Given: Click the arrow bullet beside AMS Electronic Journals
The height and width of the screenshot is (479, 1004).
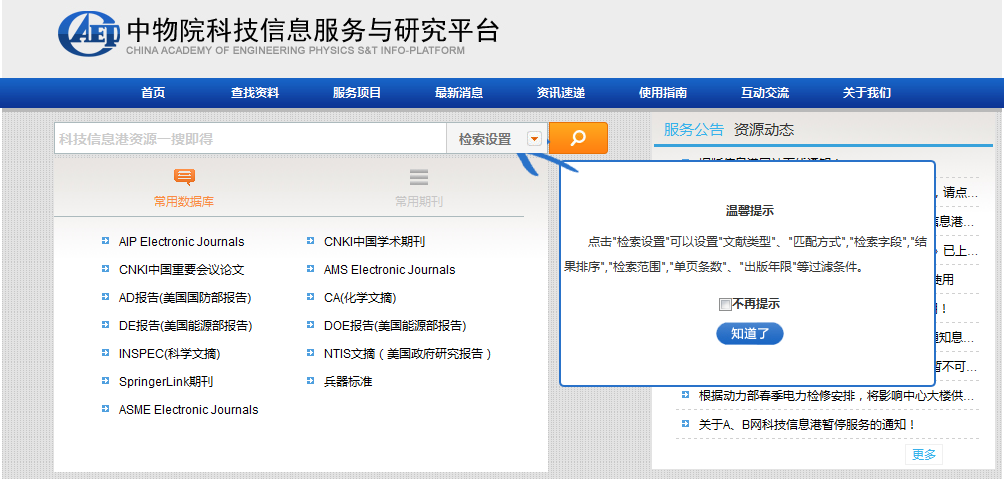Looking at the screenshot, I should 311,270.
